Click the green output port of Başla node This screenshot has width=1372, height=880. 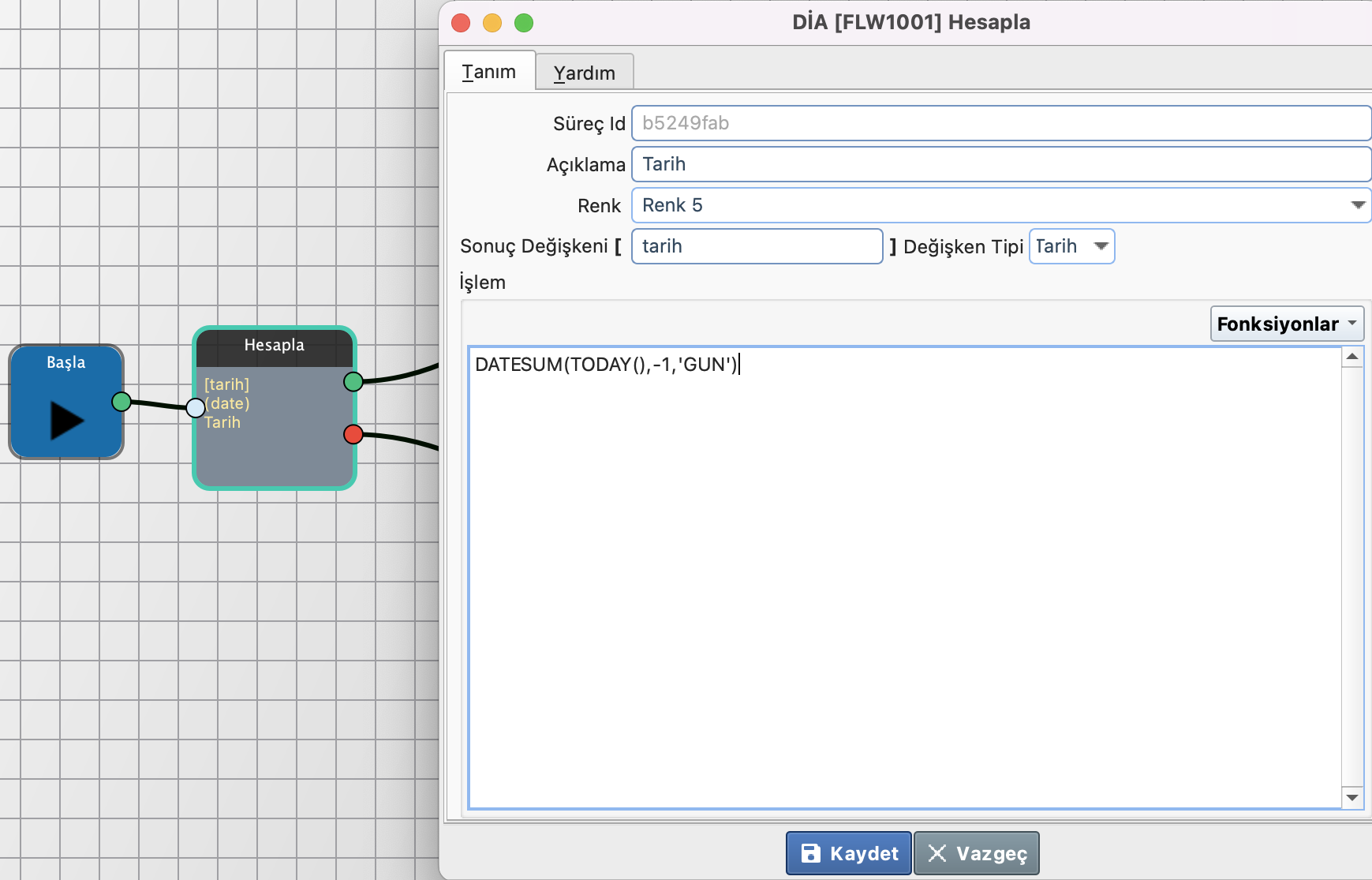click(x=121, y=402)
